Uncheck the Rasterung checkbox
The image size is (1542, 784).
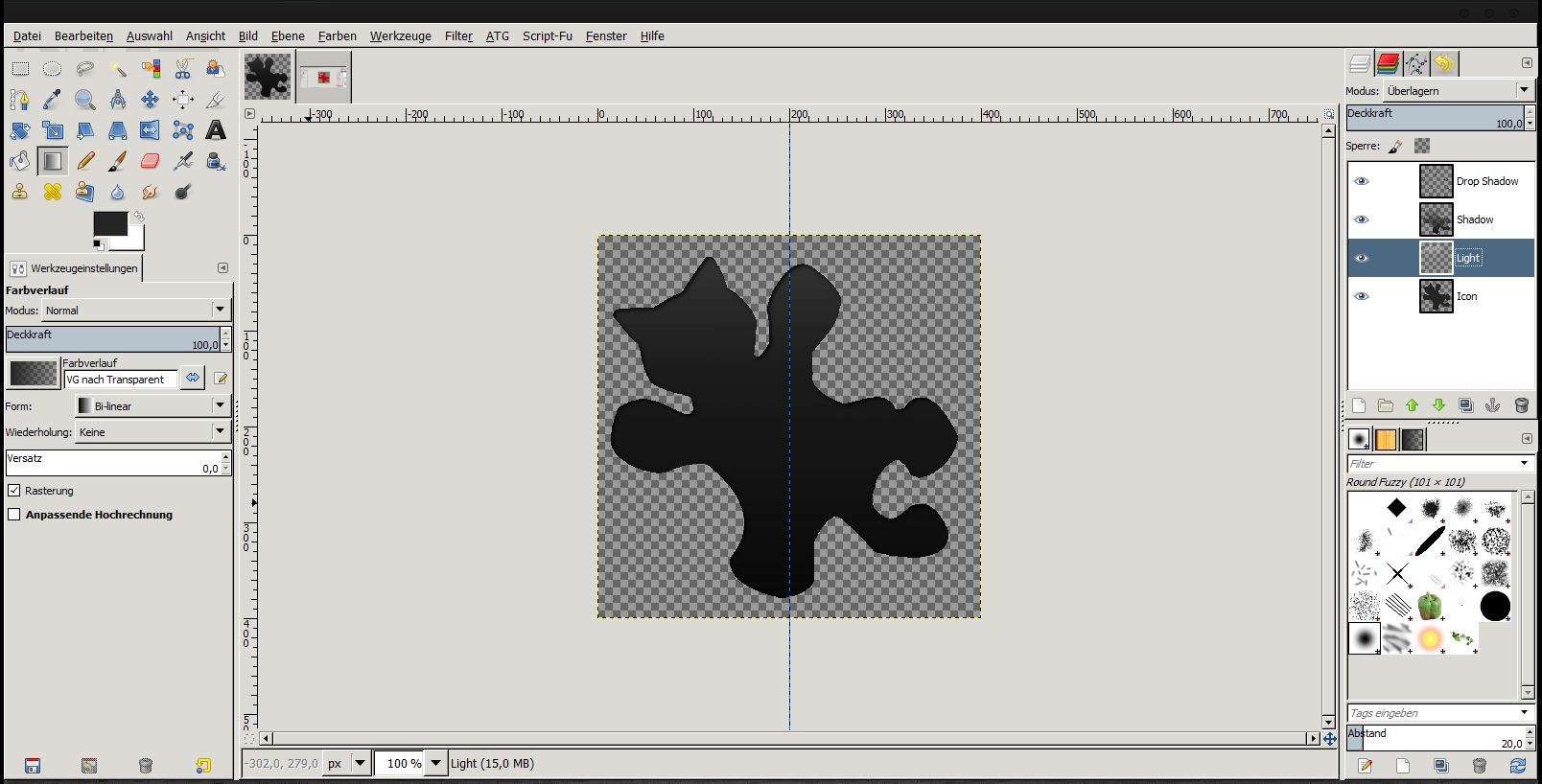(14, 490)
